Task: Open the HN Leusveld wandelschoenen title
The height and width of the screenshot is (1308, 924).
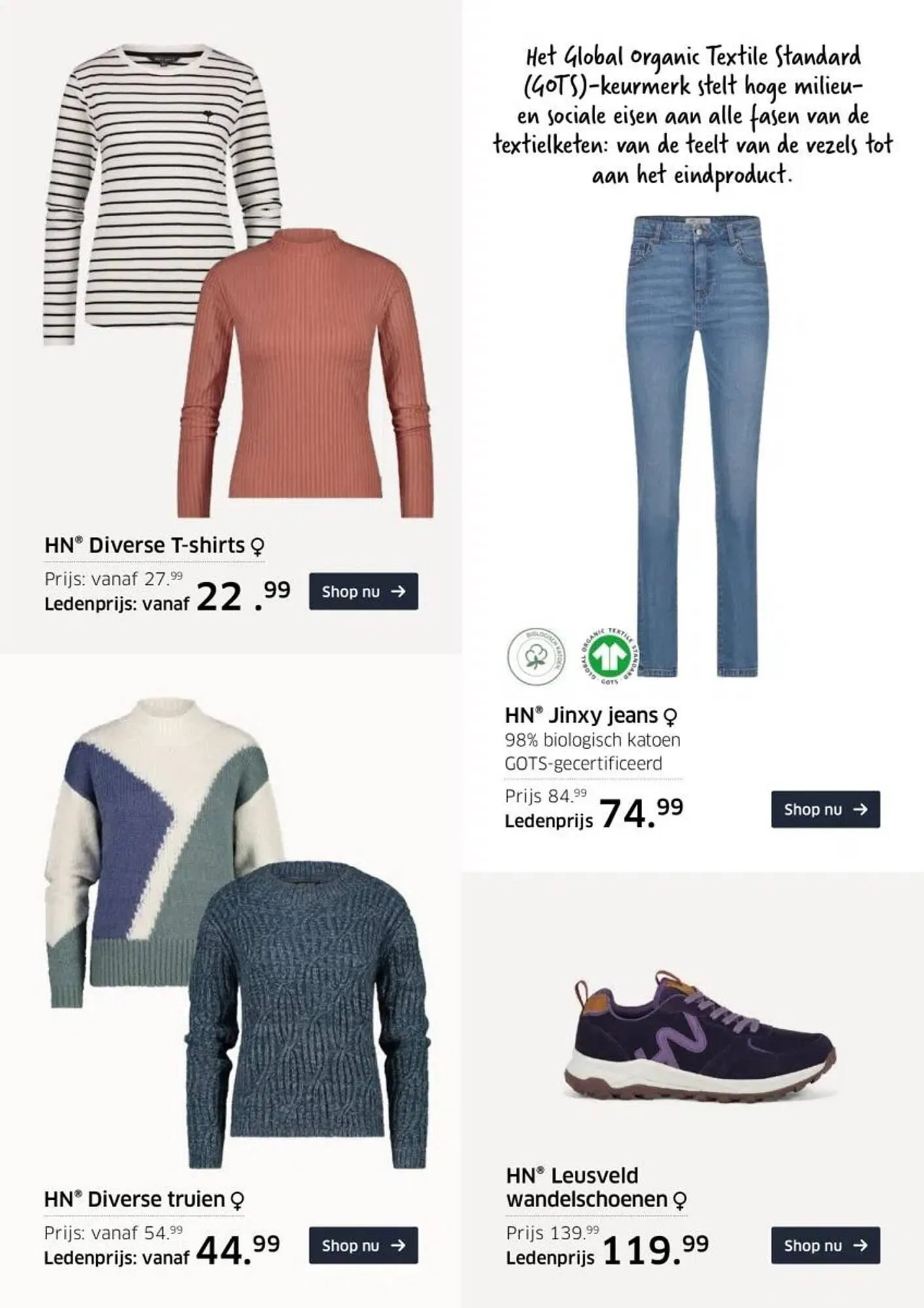Action: [587, 1187]
